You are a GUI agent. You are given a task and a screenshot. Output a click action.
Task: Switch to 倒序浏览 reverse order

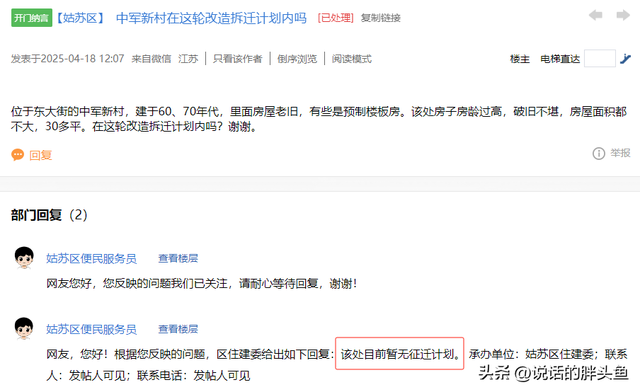click(297, 59)
